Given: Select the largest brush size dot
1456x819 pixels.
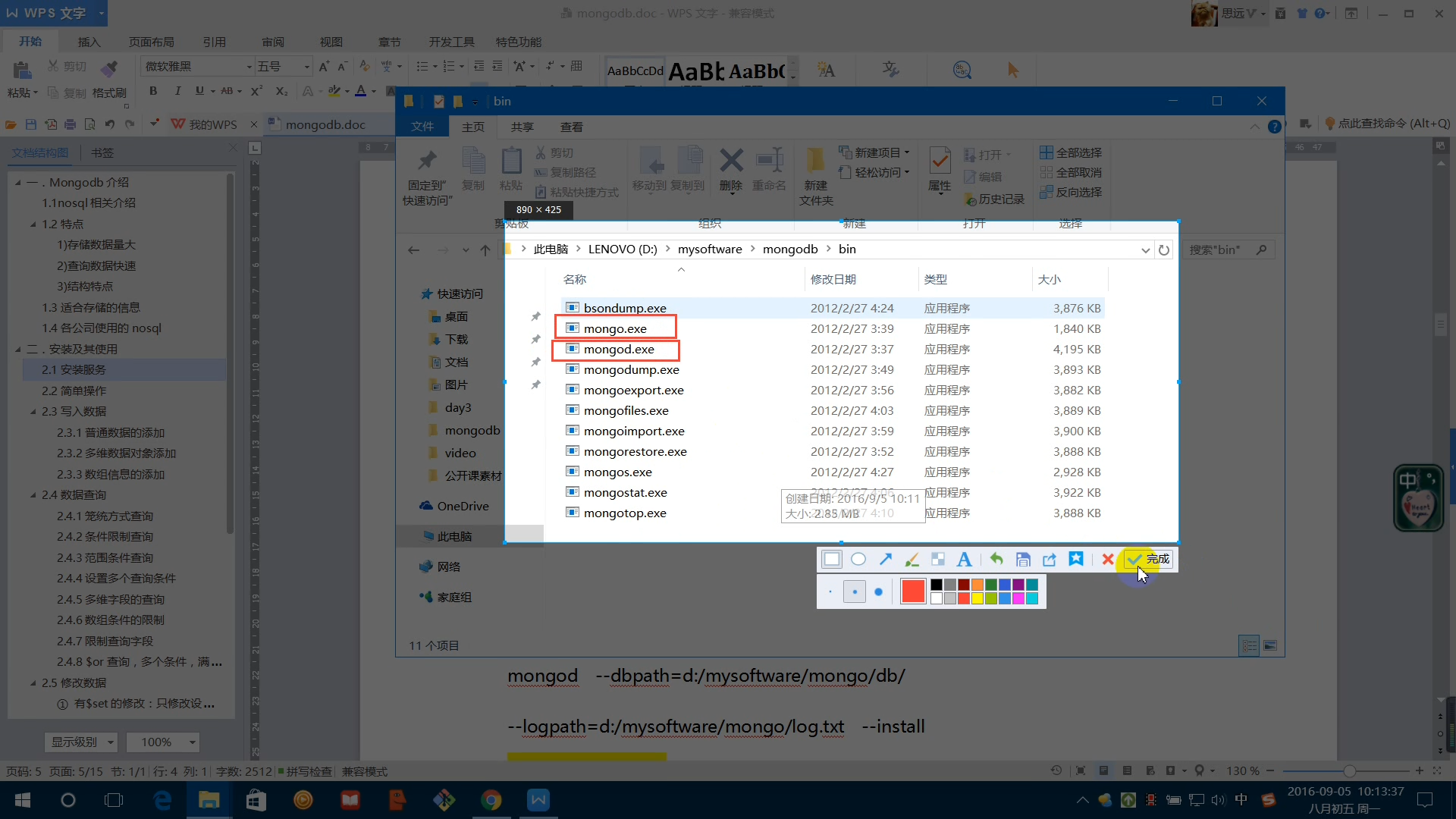Looking at the screenshot, I should click(878, 591).
